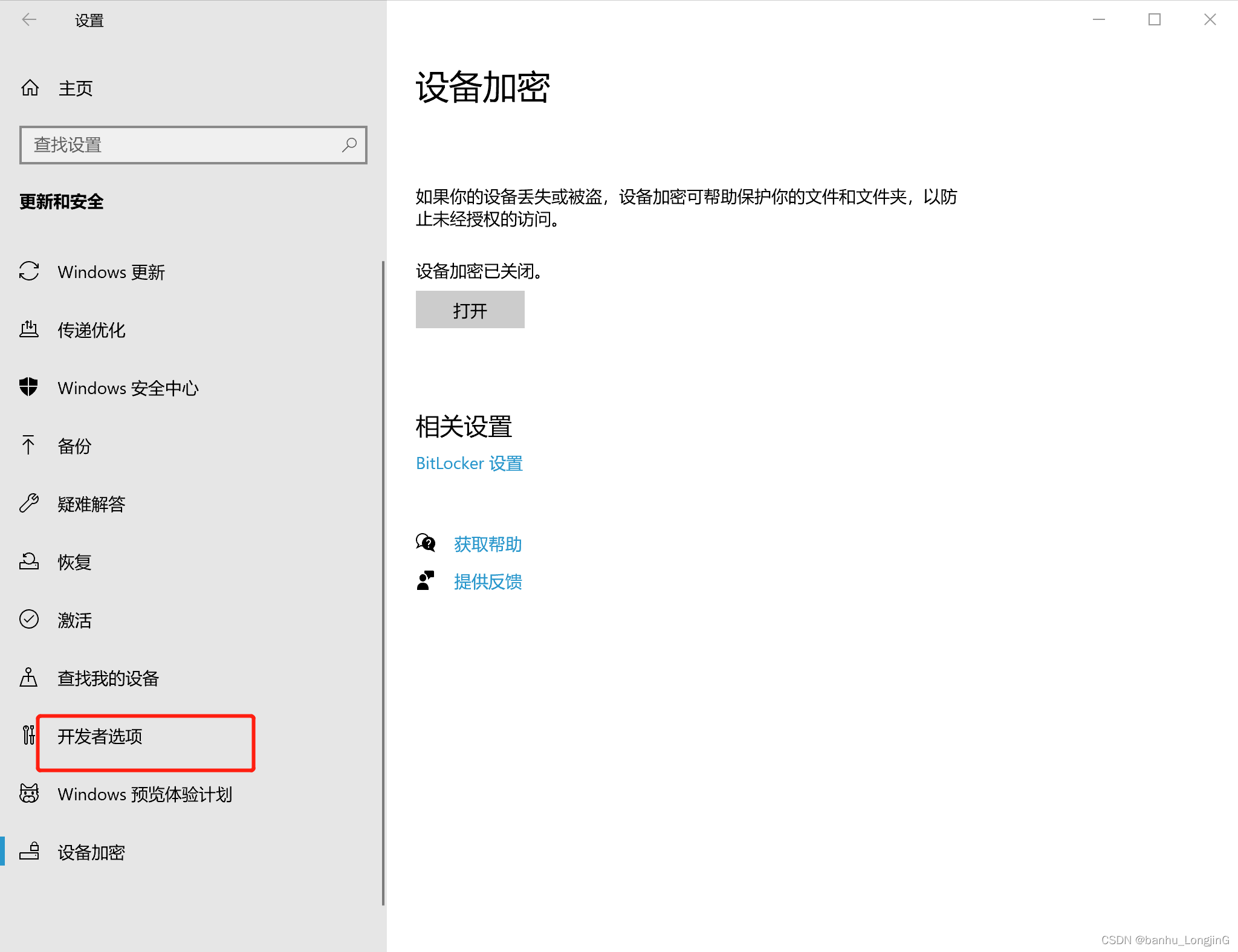Click the Windows 更新 refresh icon
This screenshot has height=952, width=1238.
[x=29, y=271]
